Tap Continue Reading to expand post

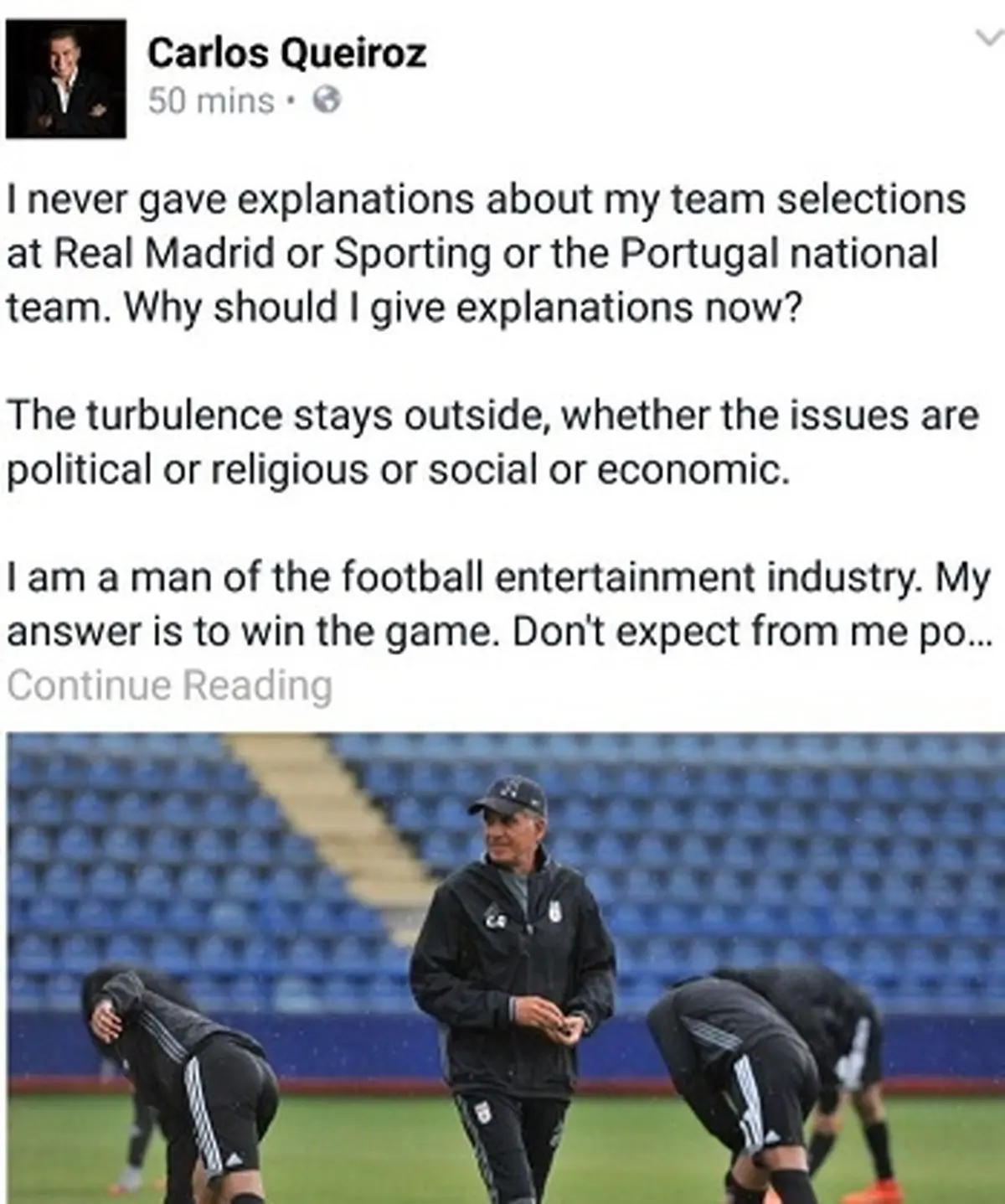169,685
